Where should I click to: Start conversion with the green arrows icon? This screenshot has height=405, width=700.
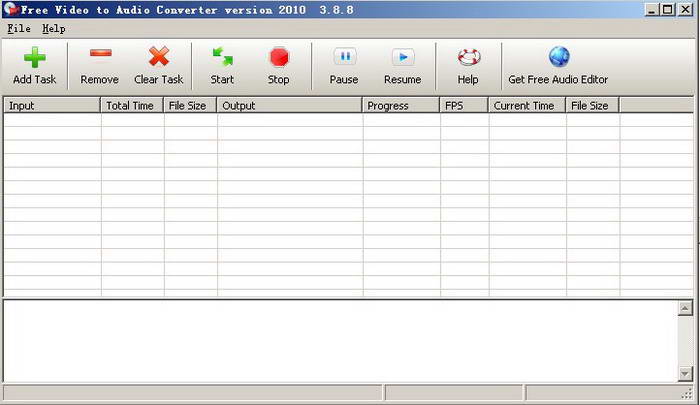click(222, 57)
